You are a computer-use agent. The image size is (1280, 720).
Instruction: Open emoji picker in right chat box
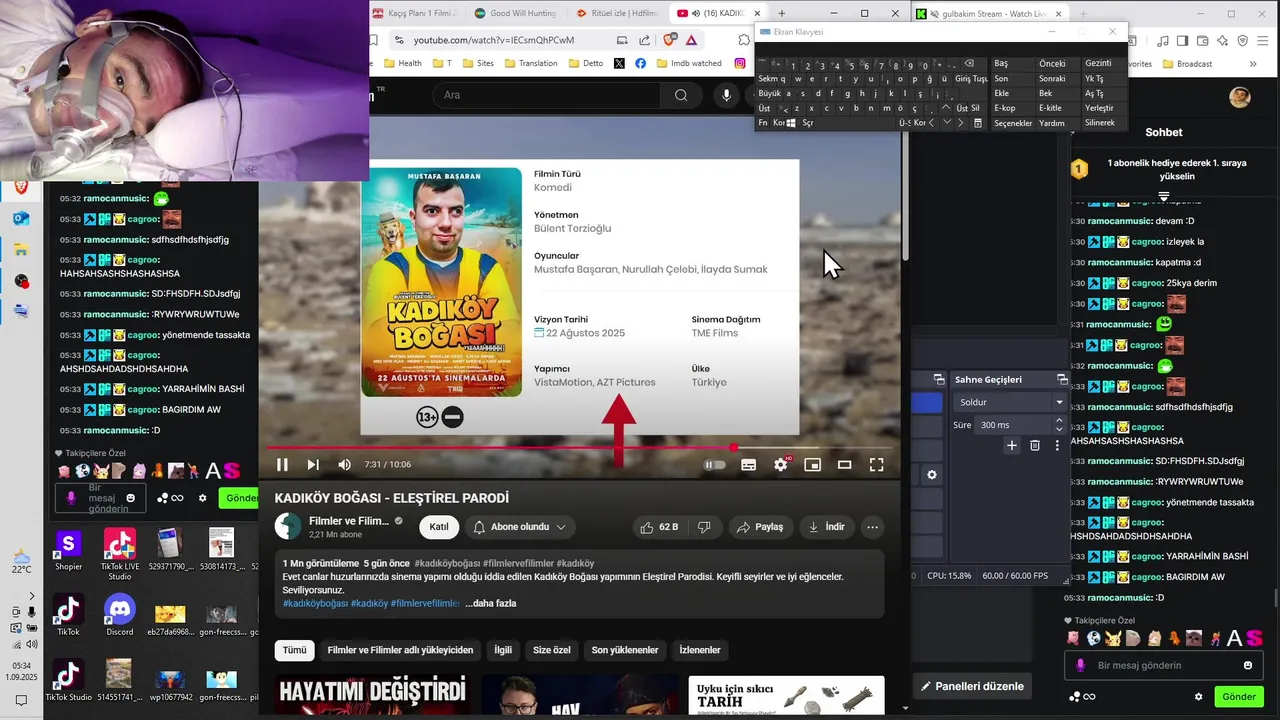1247,665
